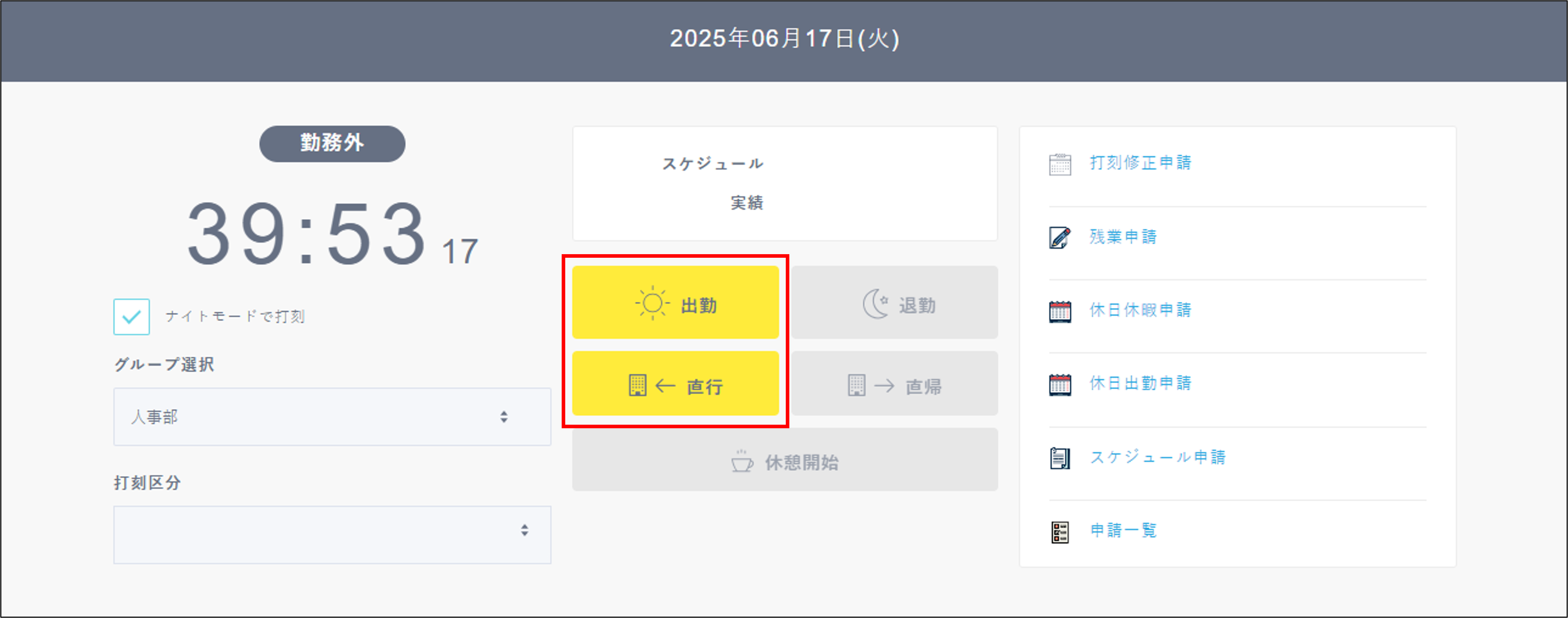Viewport: 1568px width, 618px height.
Task: Click the moon icon on the 退勤 button
Action: (x=875, y=303)
